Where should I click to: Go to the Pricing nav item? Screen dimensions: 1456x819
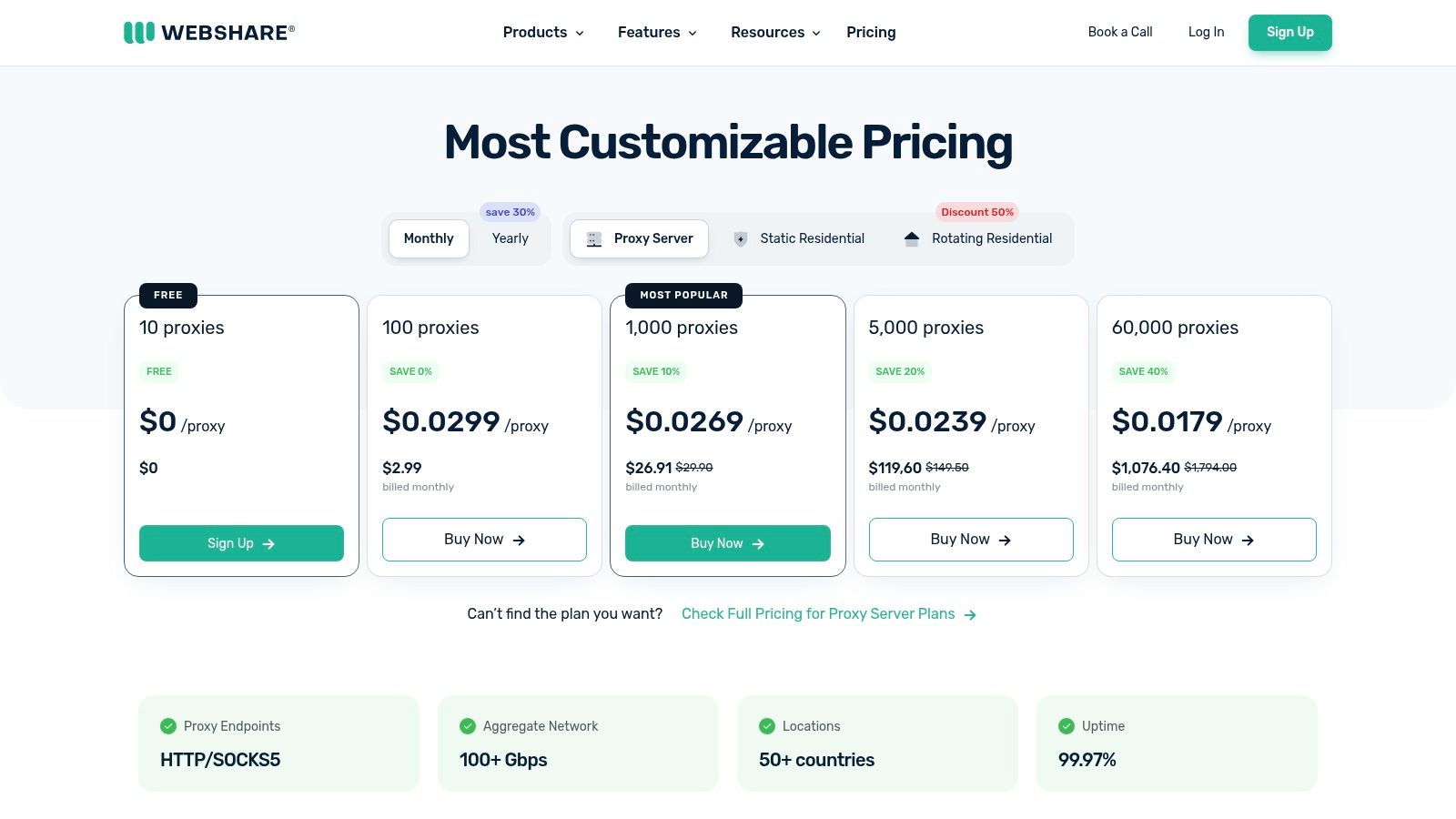click(871, 33)
